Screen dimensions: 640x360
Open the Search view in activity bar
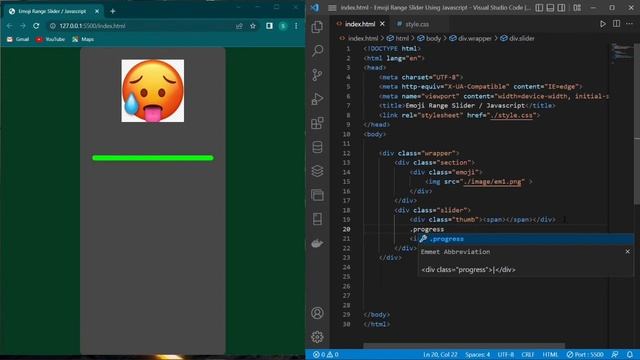[318, 51]
